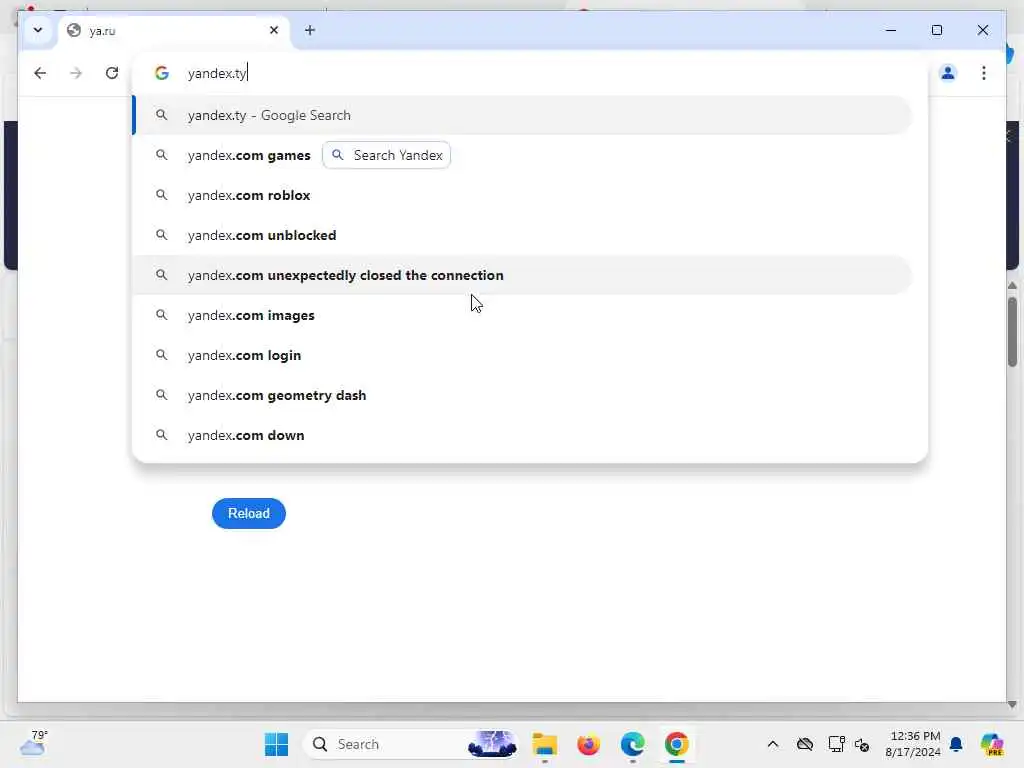Click the muted volume tray icon

click(861, 744)
